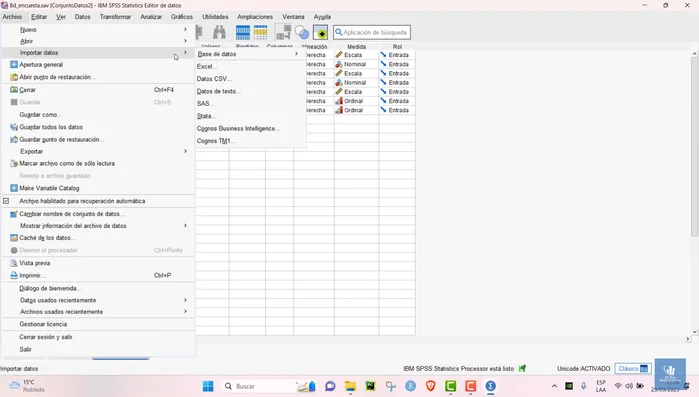Choose Datos de texto... import option
The height and width of the screenshot is (397, 699).
[x=218, y=91]
